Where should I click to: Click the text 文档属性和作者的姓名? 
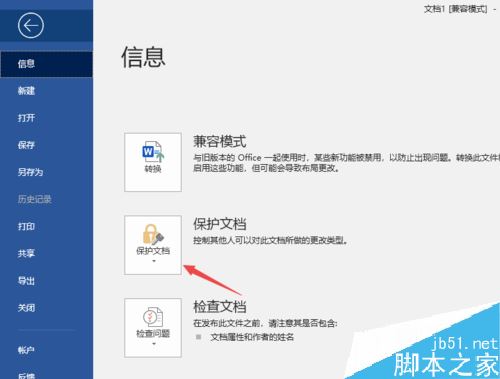(252, 337)
